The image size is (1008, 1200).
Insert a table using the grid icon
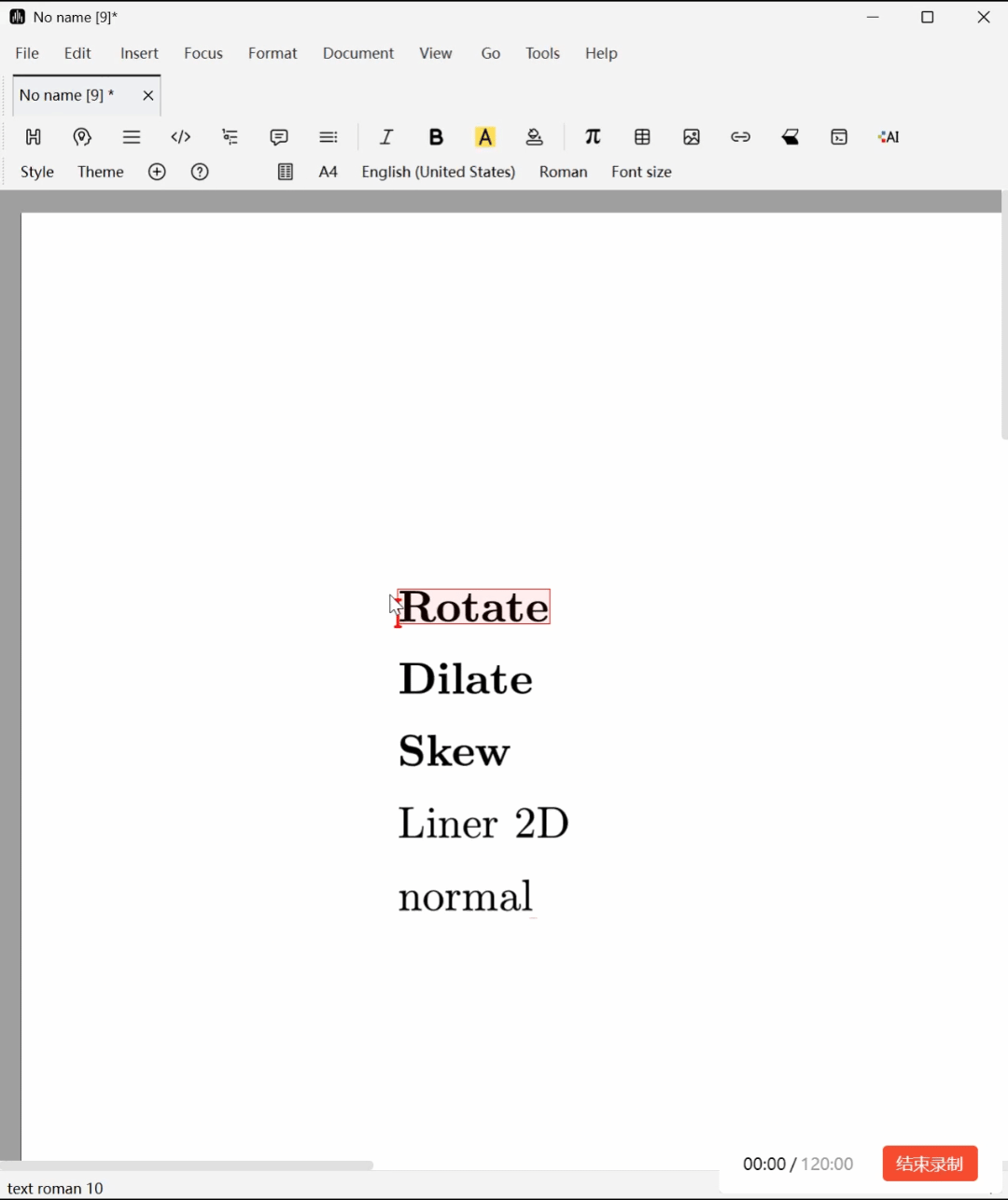tap(642, 137)
